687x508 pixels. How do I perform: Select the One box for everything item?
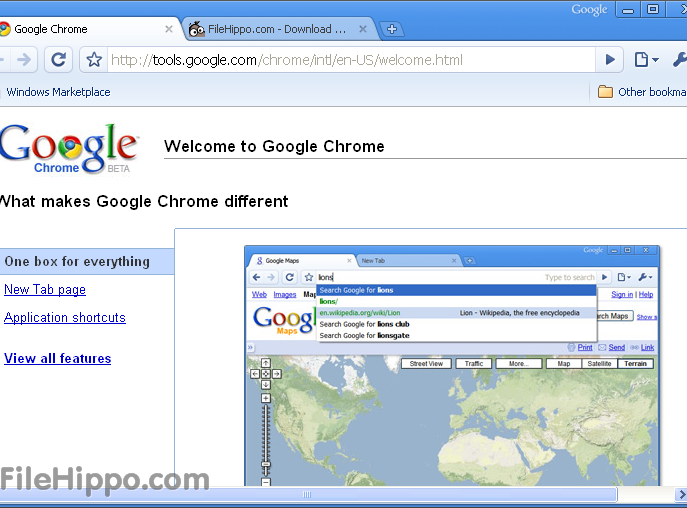coord(77,262)
